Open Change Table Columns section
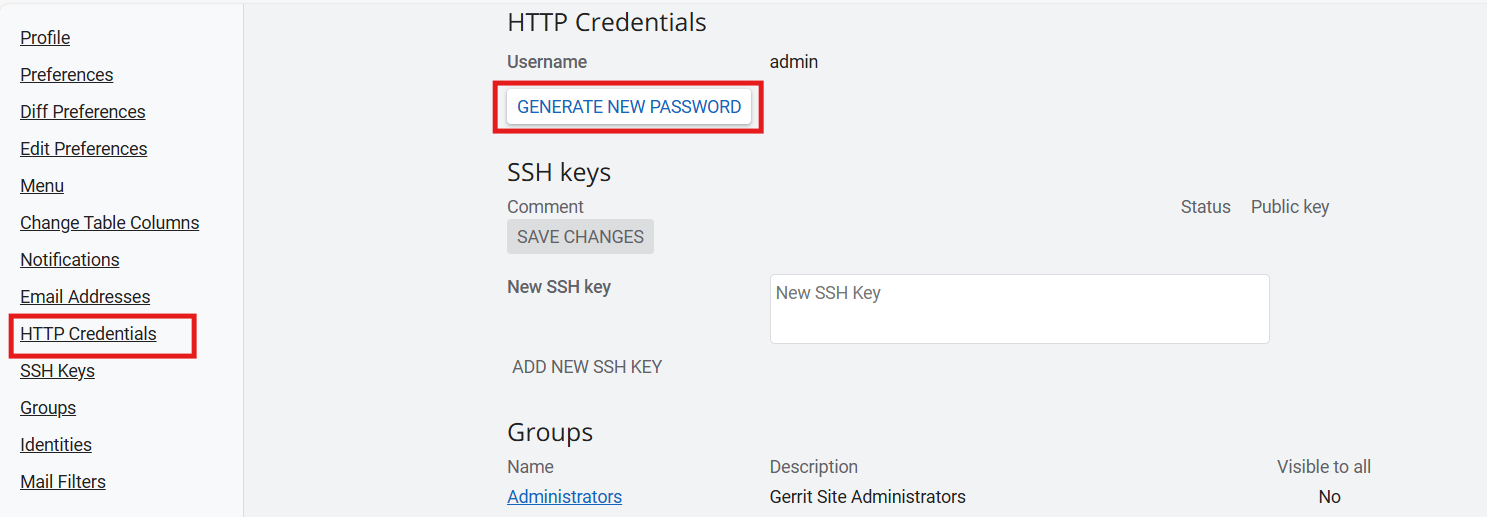Screen dimensions: 1487x517 [x=109, y=223]
